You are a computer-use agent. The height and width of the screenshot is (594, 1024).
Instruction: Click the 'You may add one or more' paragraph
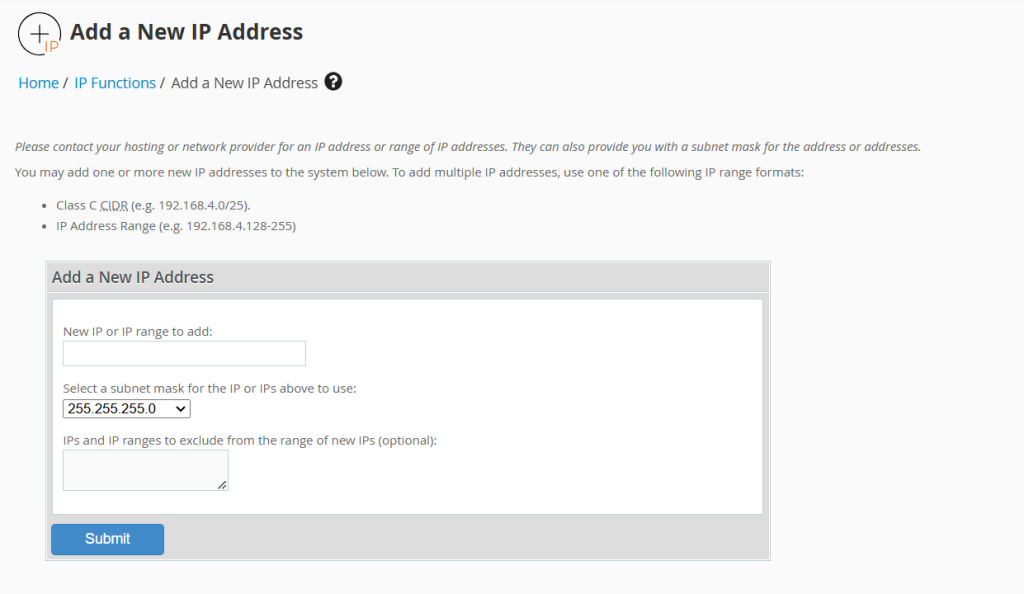click(409, 173)
